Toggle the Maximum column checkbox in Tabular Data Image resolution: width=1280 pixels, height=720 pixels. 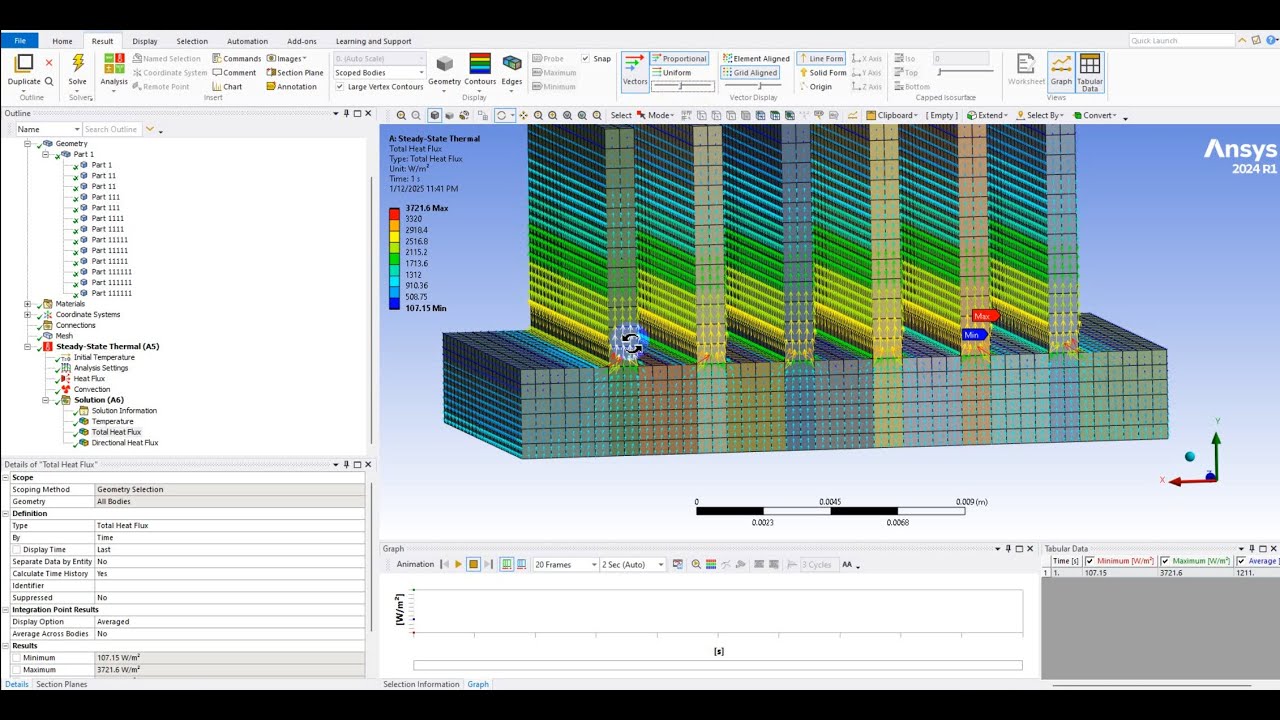1166,561
